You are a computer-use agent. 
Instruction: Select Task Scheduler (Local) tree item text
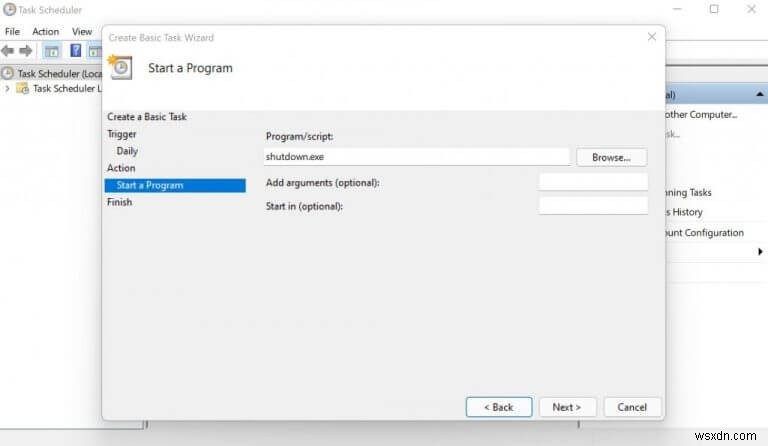point(60,73)
